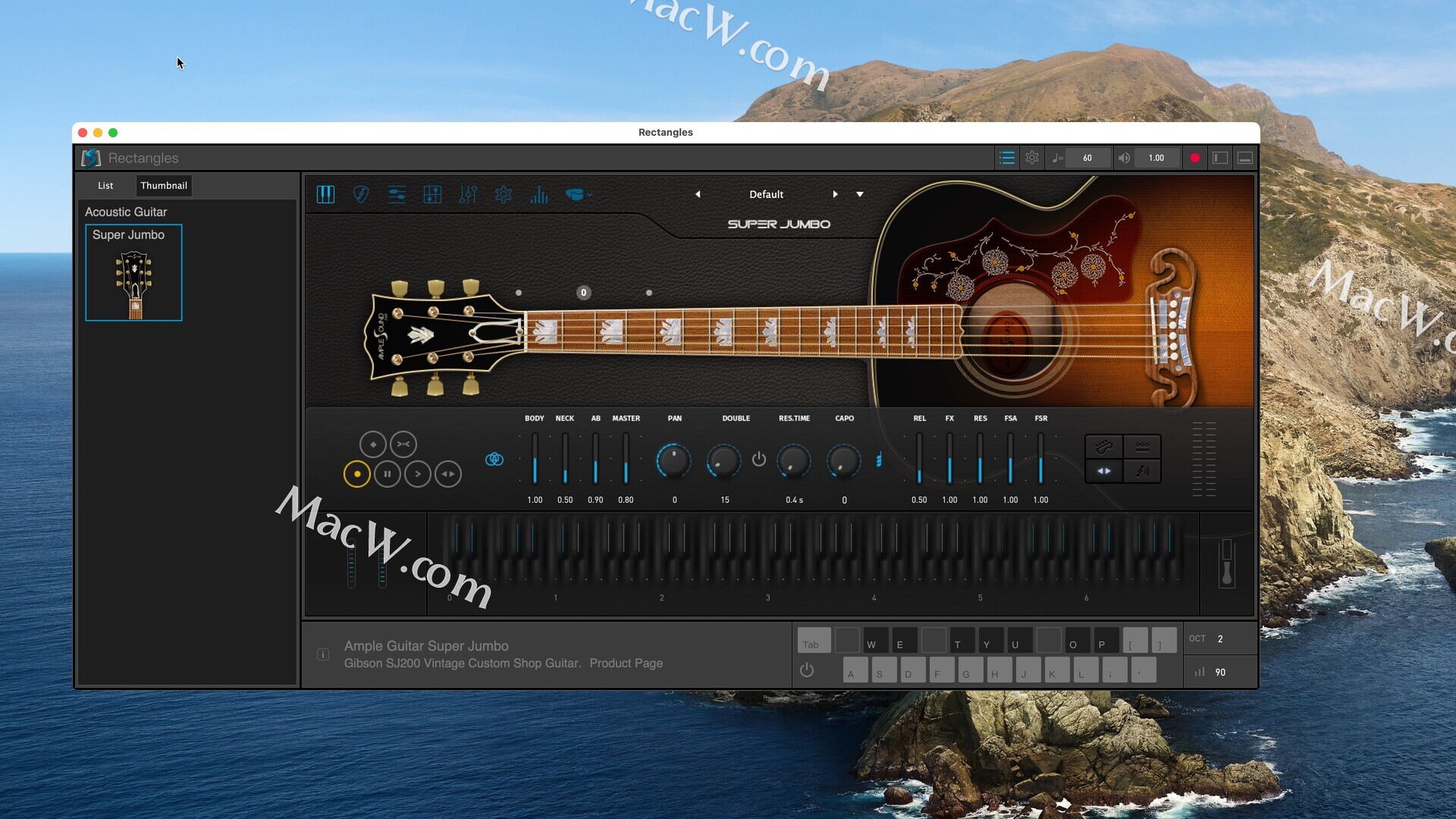The image size is (1456, 819).
Task: Open the horizontal sliders panel icon
Action: point(397,195)
